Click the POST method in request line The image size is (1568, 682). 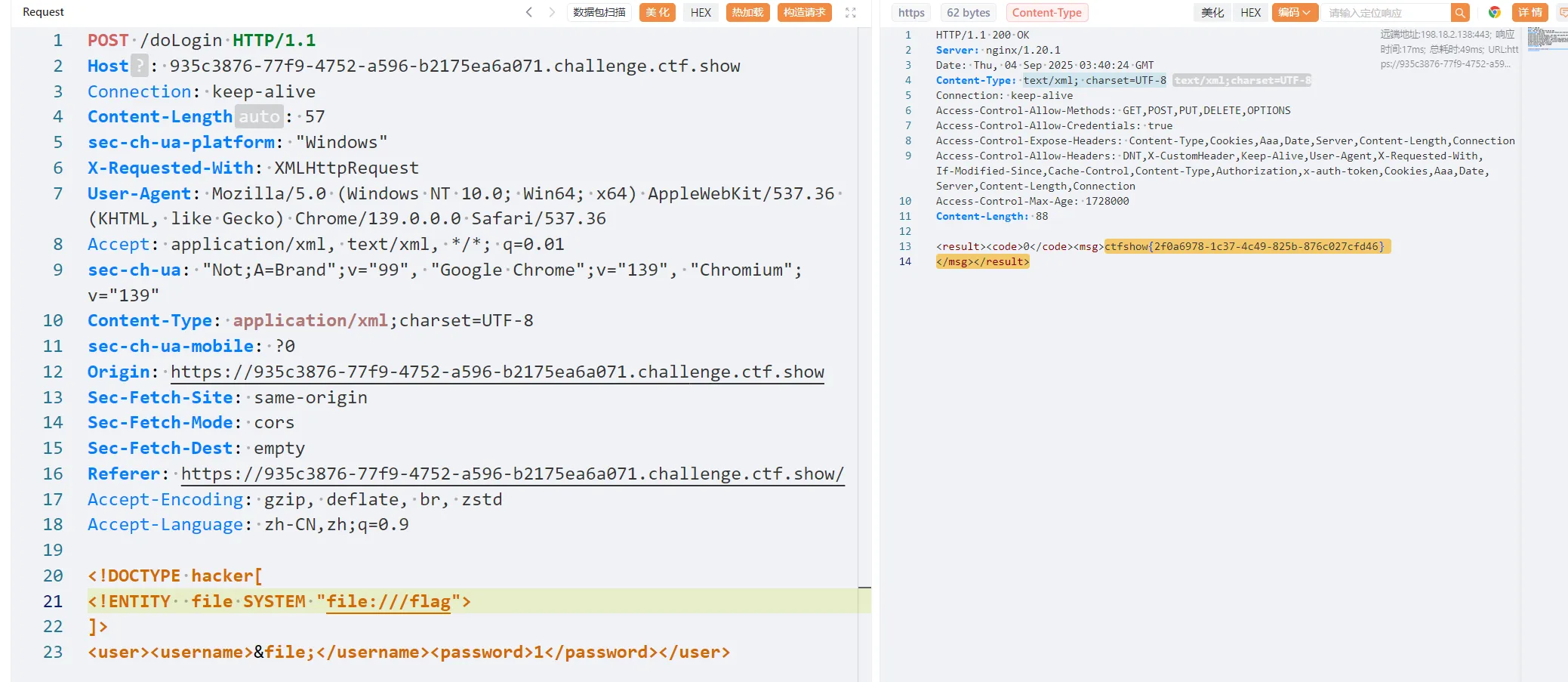[108, 40]
